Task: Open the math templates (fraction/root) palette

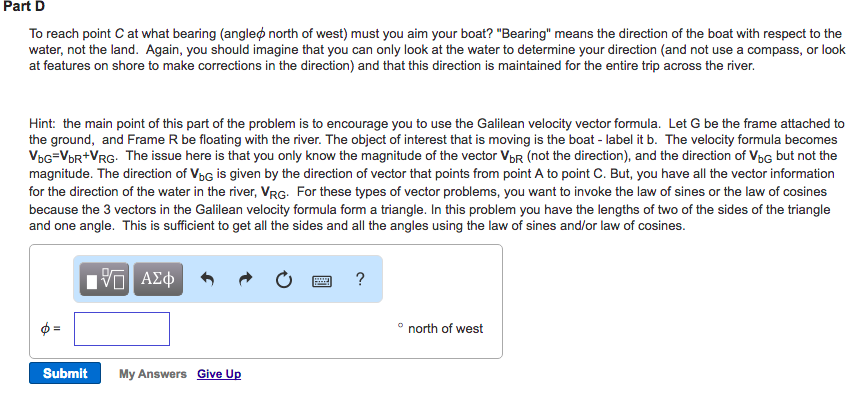Action: 103,280
